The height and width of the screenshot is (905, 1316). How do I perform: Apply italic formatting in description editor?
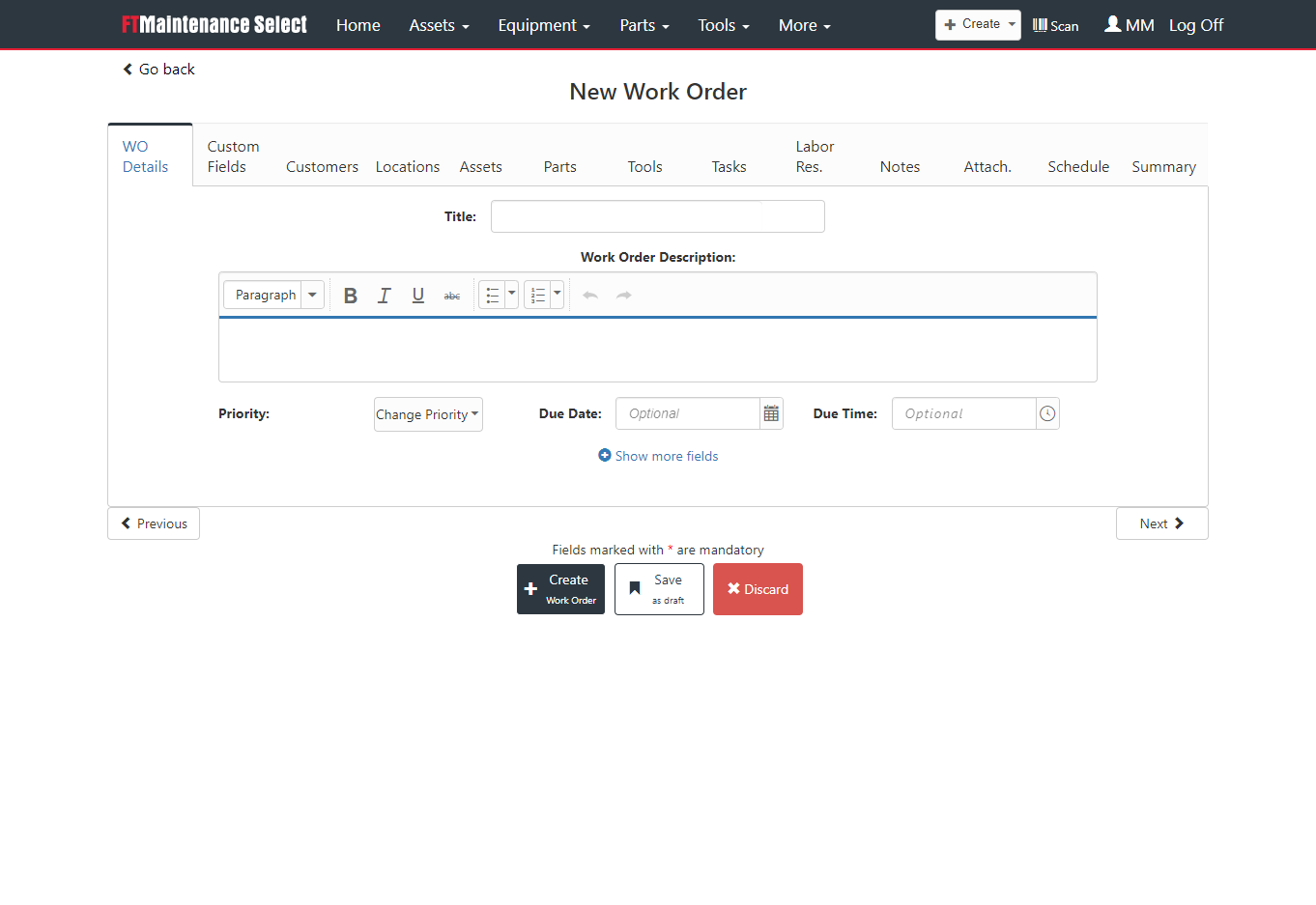pyautogui.click(x=384, y=295)
